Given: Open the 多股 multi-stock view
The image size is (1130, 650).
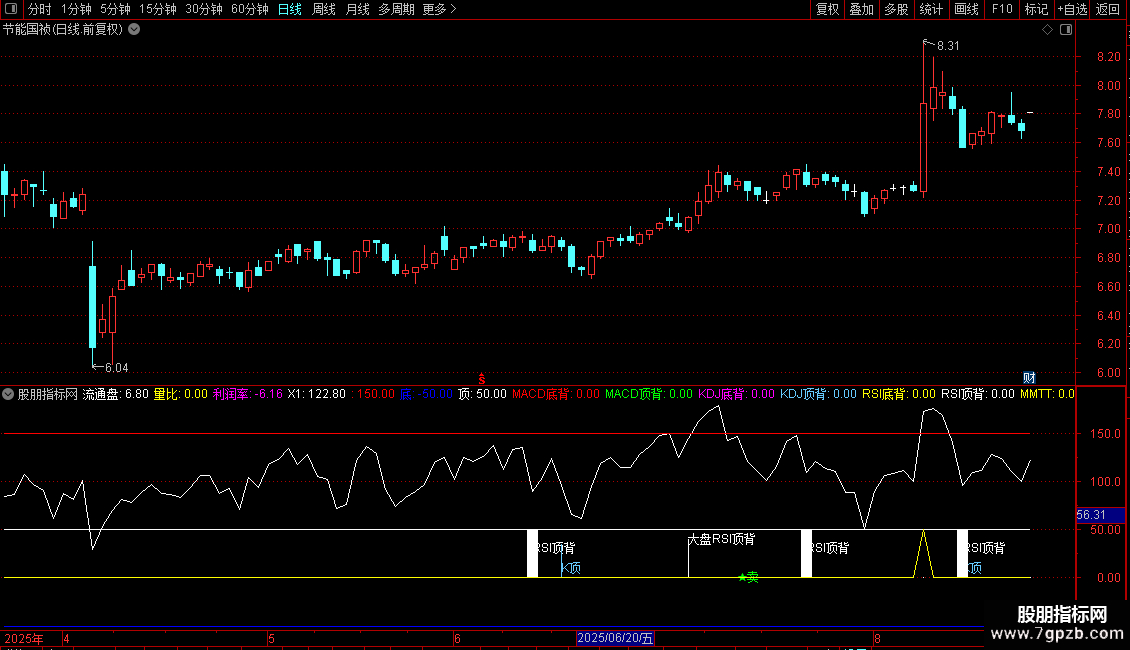Looking at the screenshot, I should tap(896, 9).
